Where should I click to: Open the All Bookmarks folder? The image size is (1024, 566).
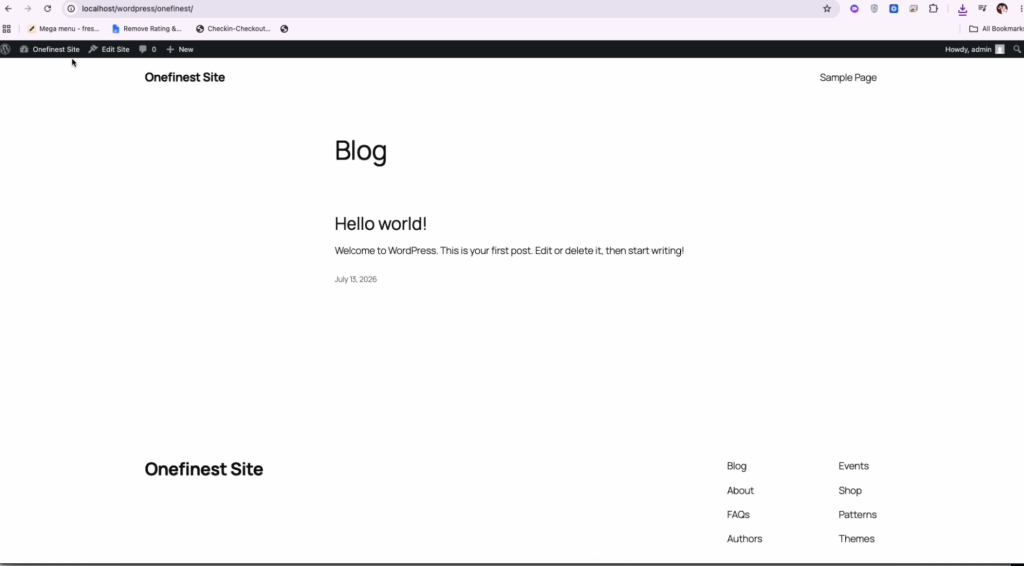coord(996,29)
